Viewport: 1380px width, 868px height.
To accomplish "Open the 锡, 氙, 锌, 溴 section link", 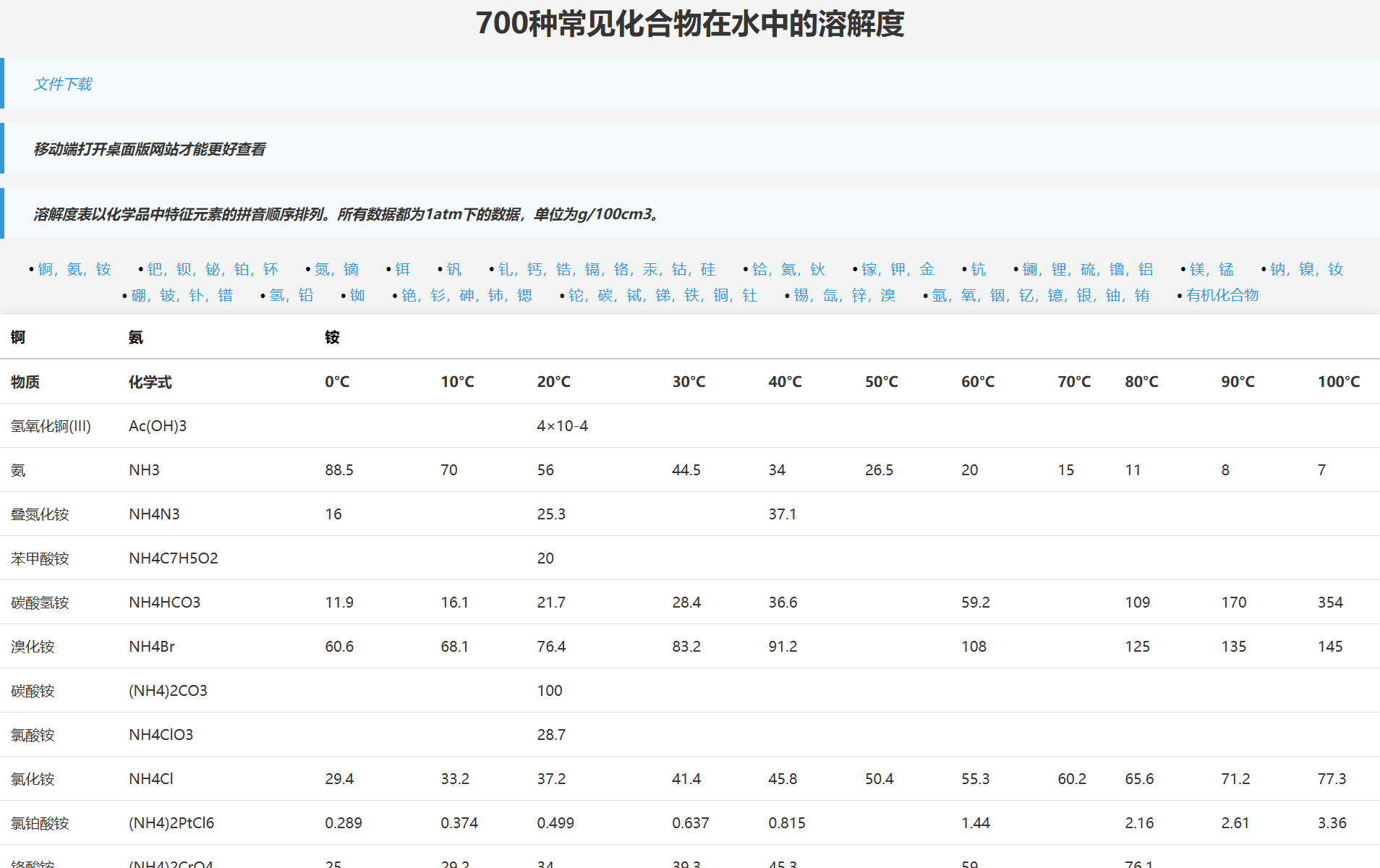I will pyautogui.click(x=846, y=295).
